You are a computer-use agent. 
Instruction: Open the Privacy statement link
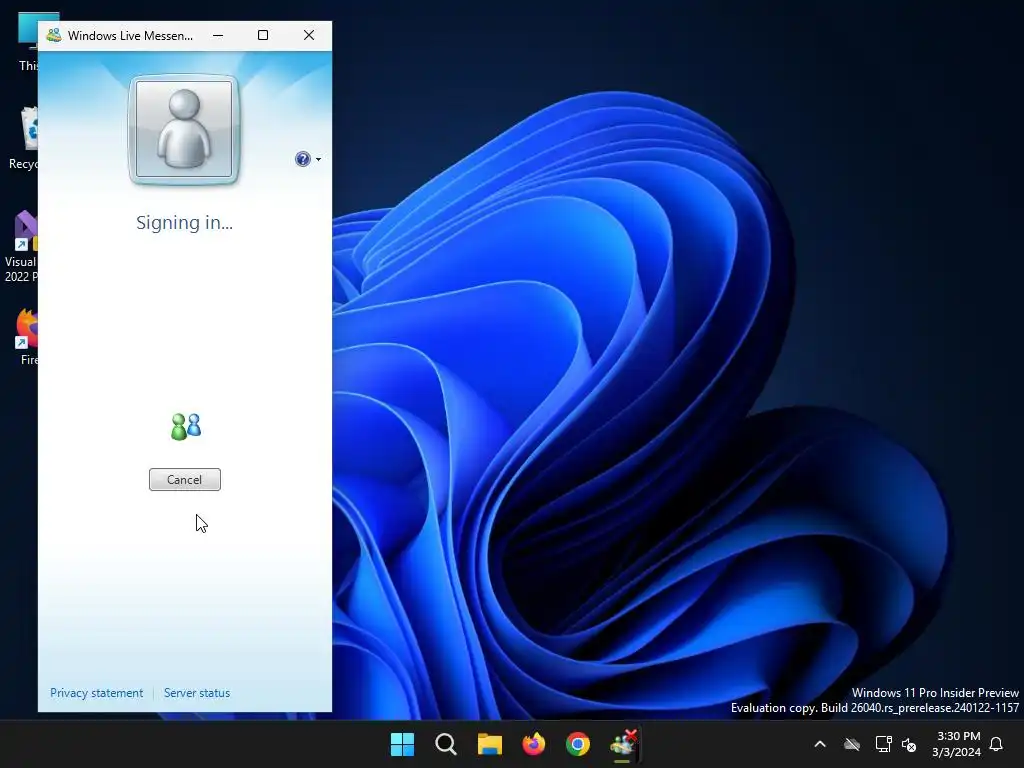pyautogui.click(x=97, y=693)
